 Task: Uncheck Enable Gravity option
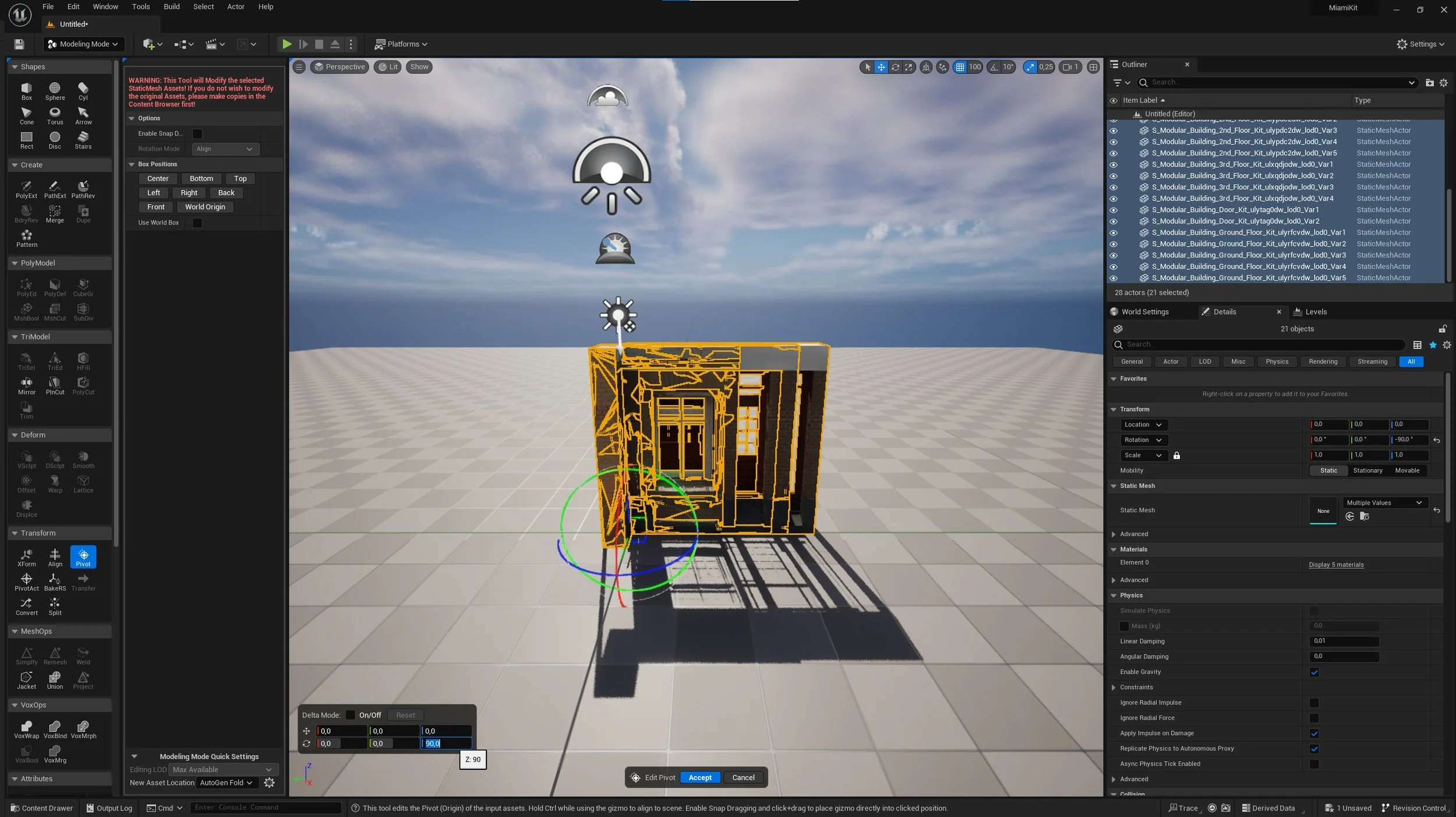click(x=1314, y=672)
